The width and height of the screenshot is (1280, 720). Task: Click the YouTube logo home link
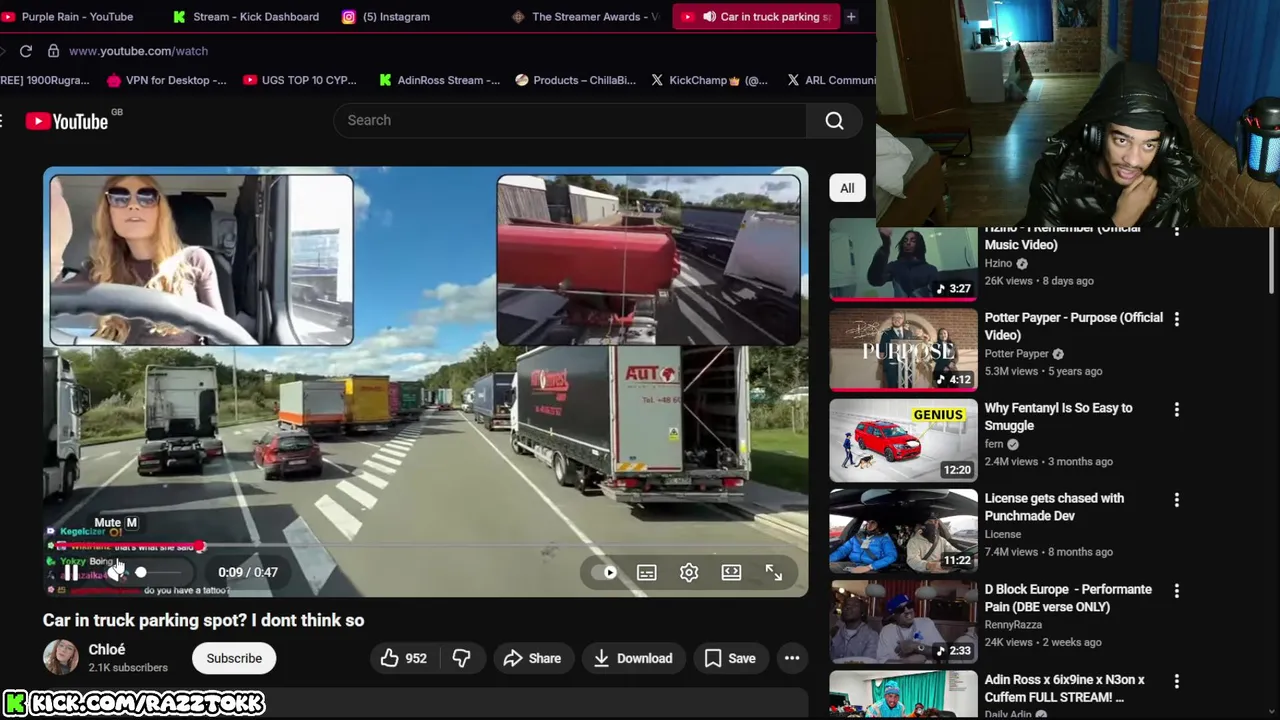(x=67, y=121)
